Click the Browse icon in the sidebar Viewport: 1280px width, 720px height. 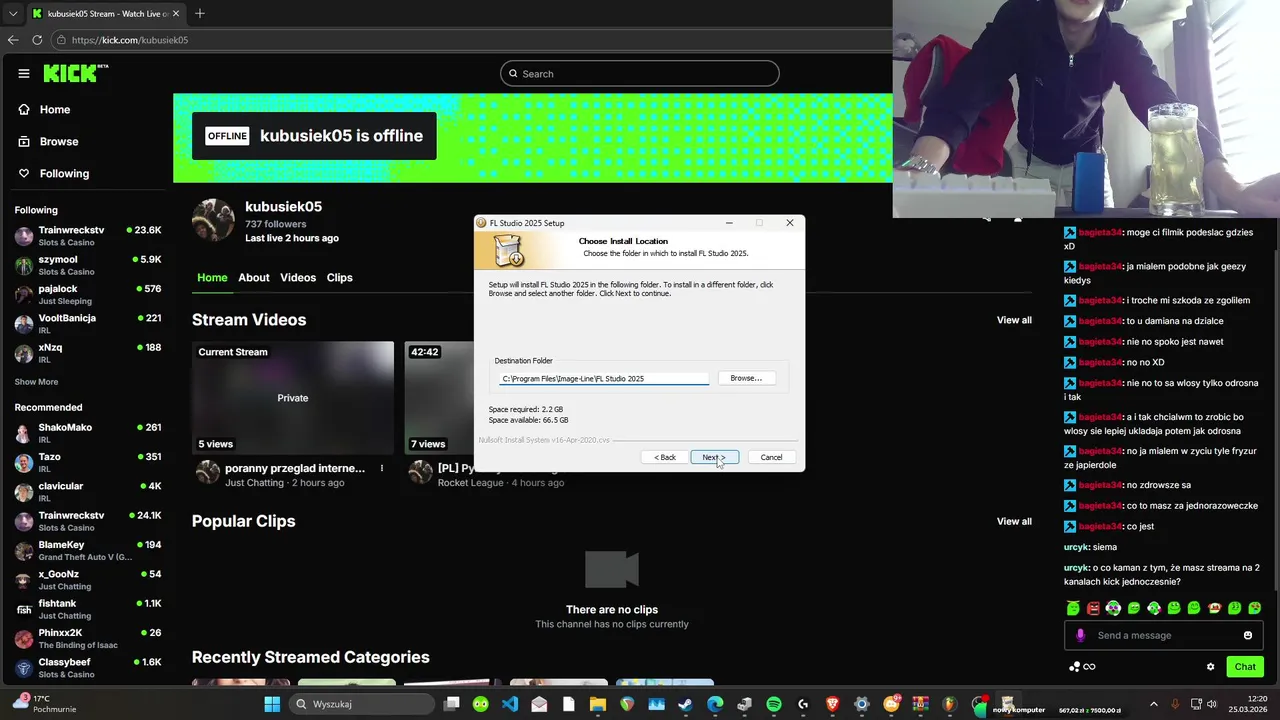[24, 141]
